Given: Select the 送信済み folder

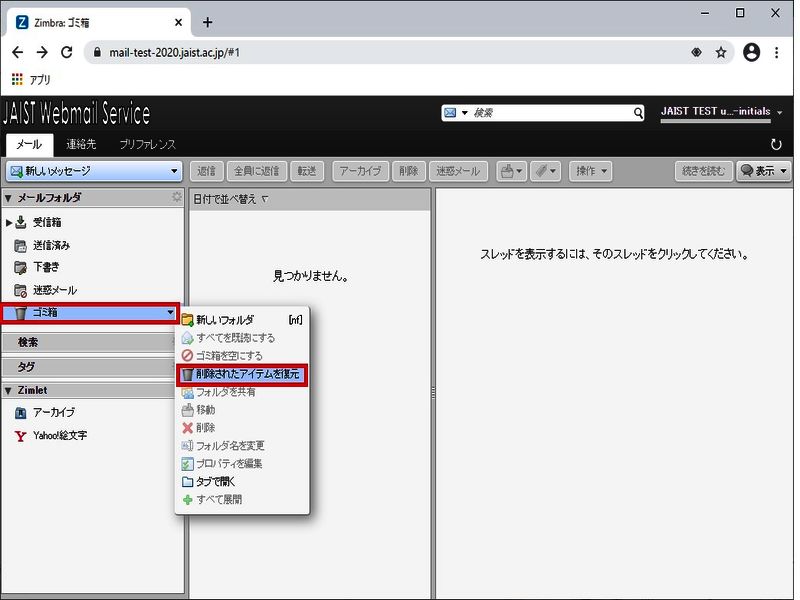Looking at the screenshot, I should (51, 245).
